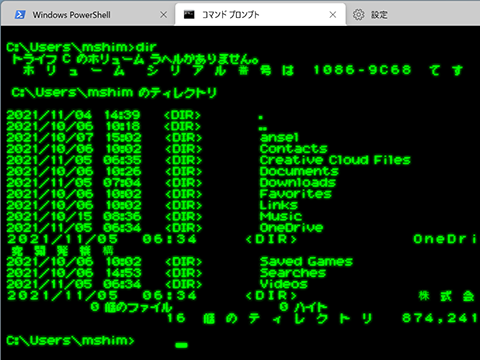Switch to the Windows PowerShell tab
The image size is (480, 360).
(88, 15)
